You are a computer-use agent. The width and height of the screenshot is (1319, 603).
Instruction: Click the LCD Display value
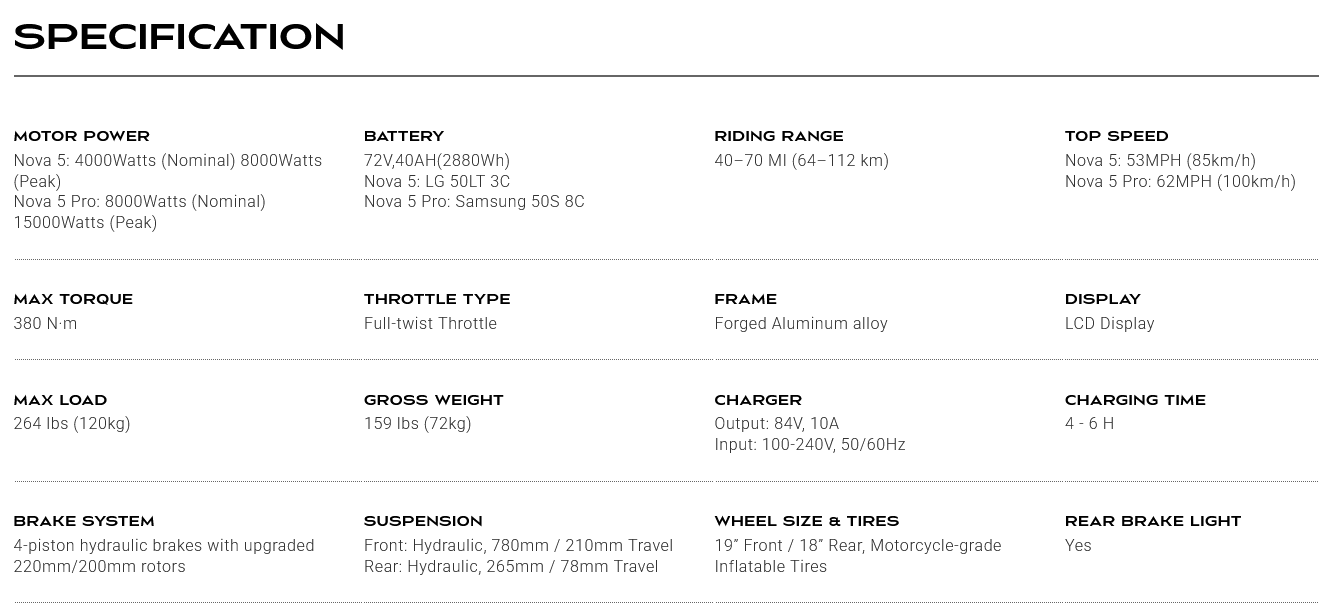[x=1109, y=323]
